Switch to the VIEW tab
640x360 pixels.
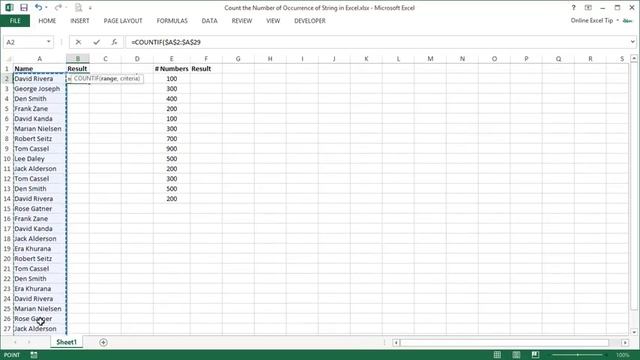[x=273, y=21]
